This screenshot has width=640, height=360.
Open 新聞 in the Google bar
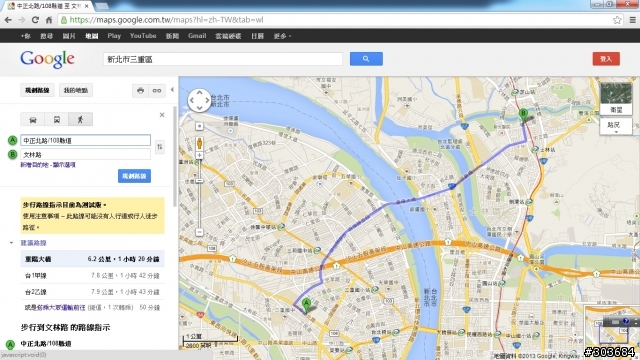click(x=172, y=36)
